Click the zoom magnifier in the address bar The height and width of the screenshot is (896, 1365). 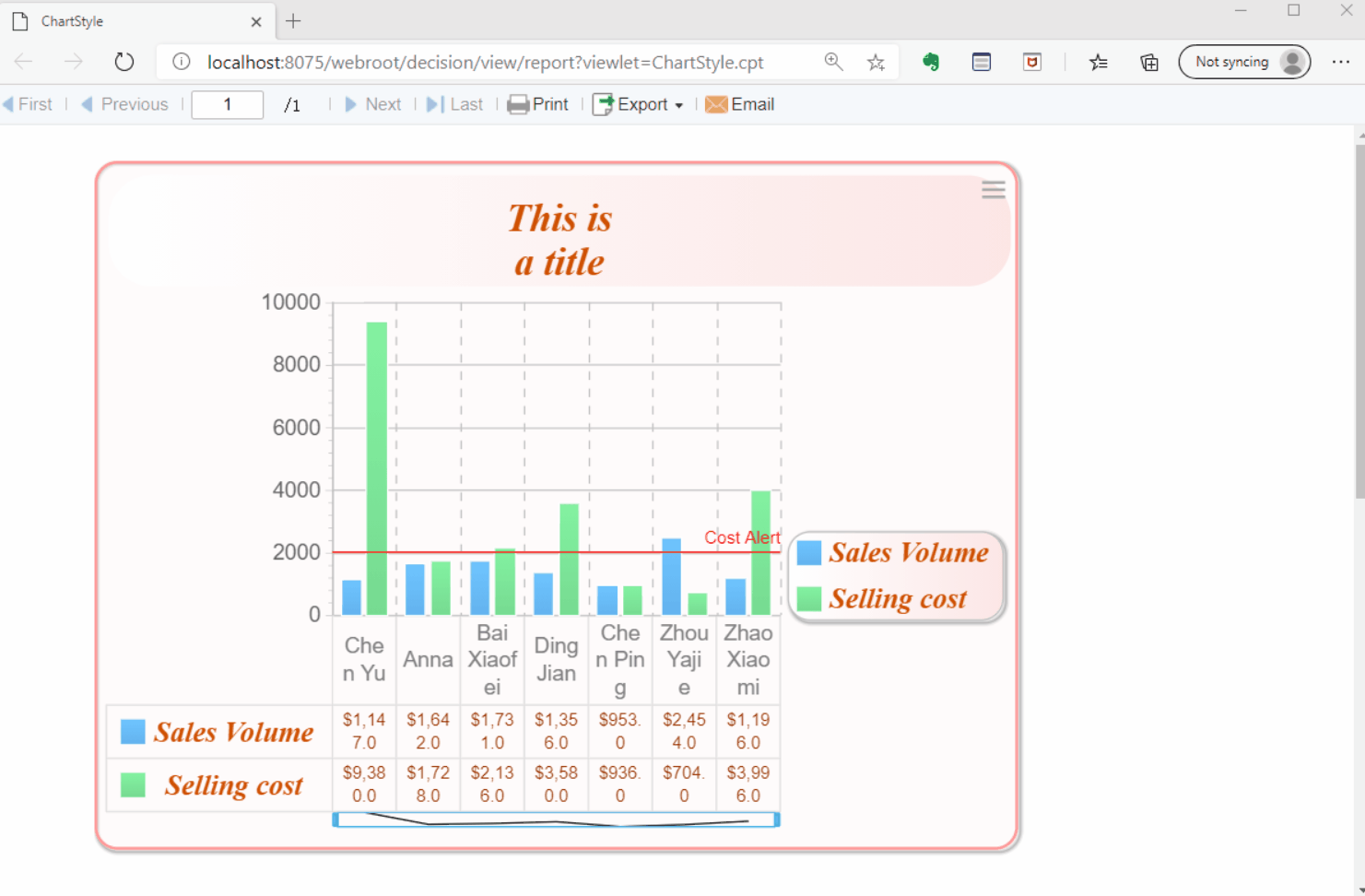click(833, 62)
